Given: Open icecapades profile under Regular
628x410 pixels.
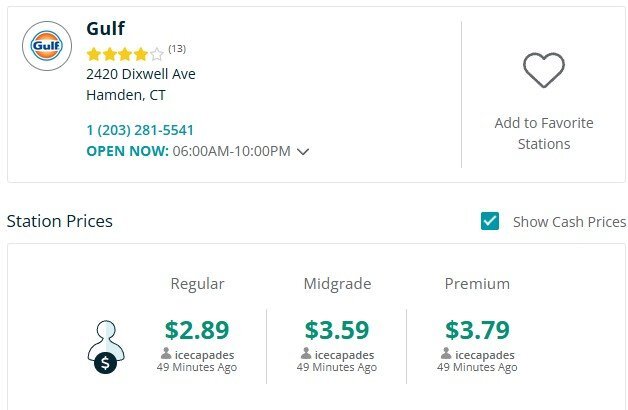Looking at the screenshot, I should click(x=204, y=355).
